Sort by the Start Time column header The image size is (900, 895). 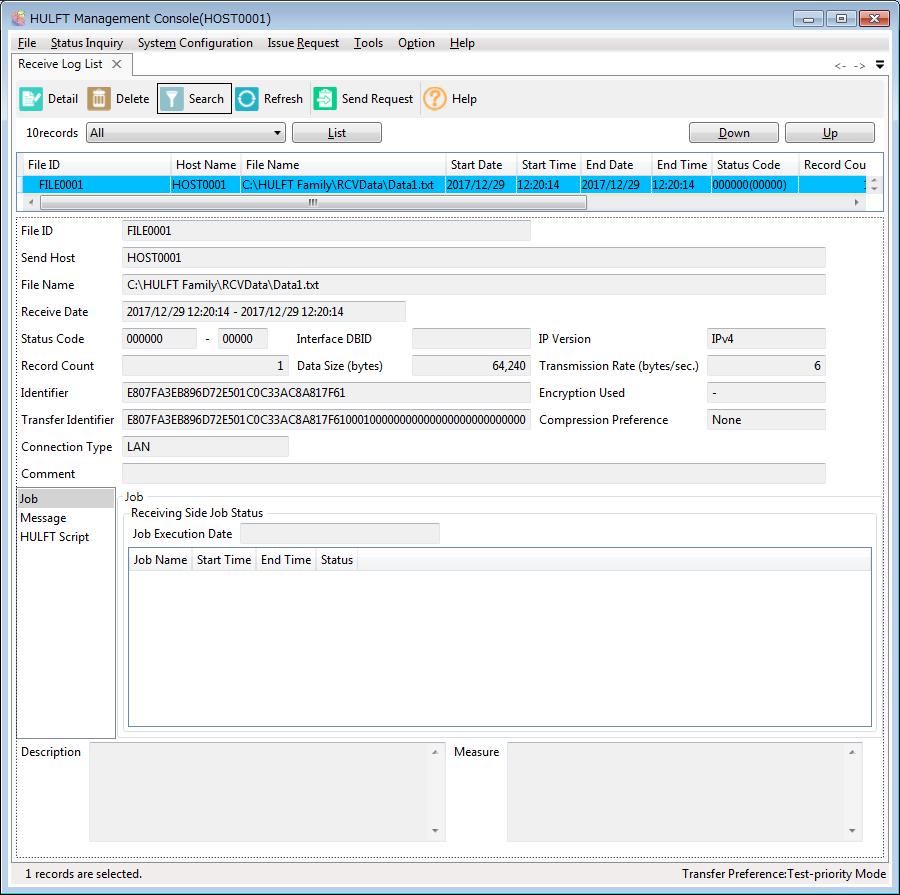pyautogui.click(x=549, y=165)
